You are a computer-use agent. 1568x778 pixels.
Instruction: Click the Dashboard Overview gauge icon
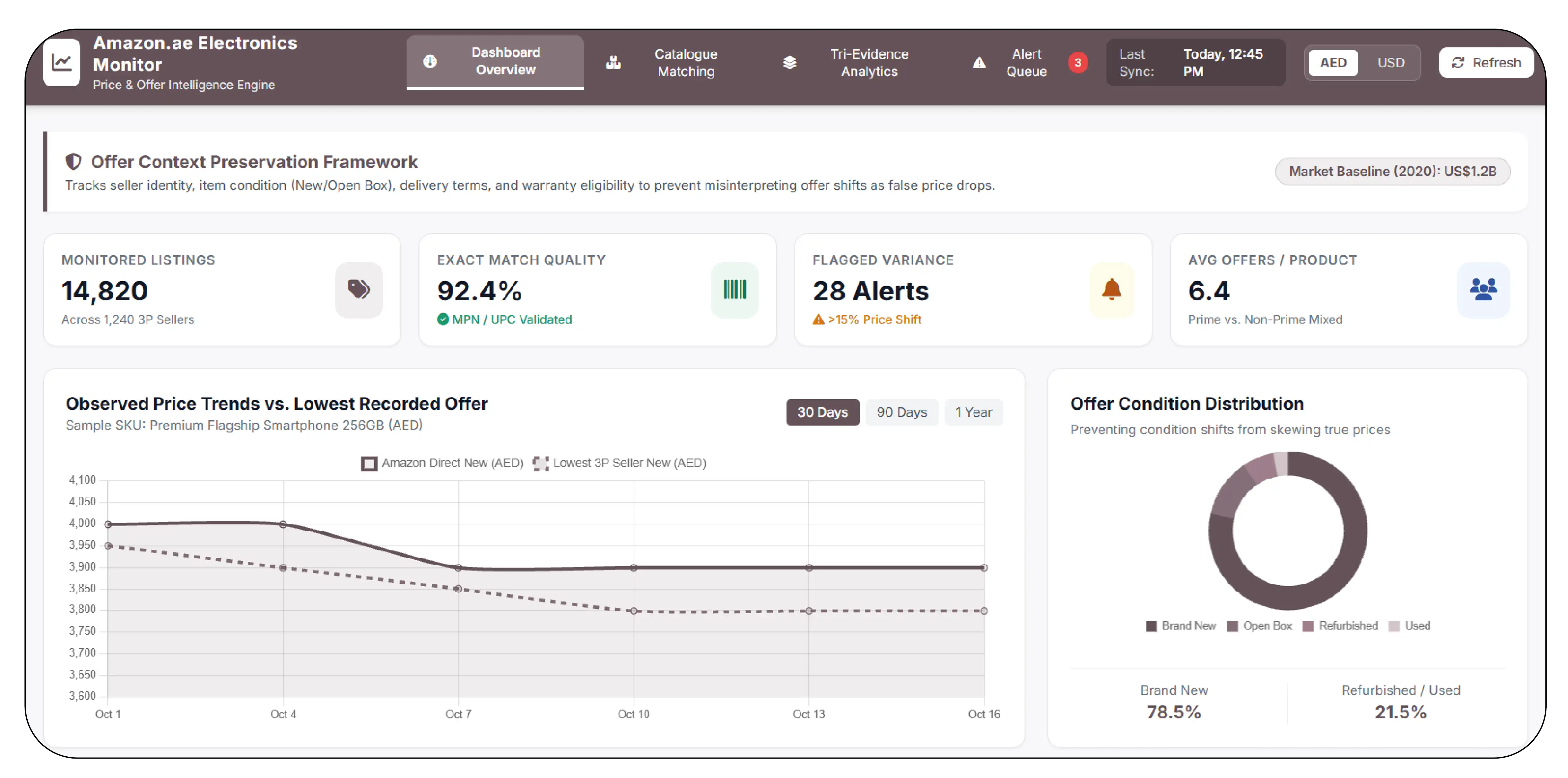(430, 62)
